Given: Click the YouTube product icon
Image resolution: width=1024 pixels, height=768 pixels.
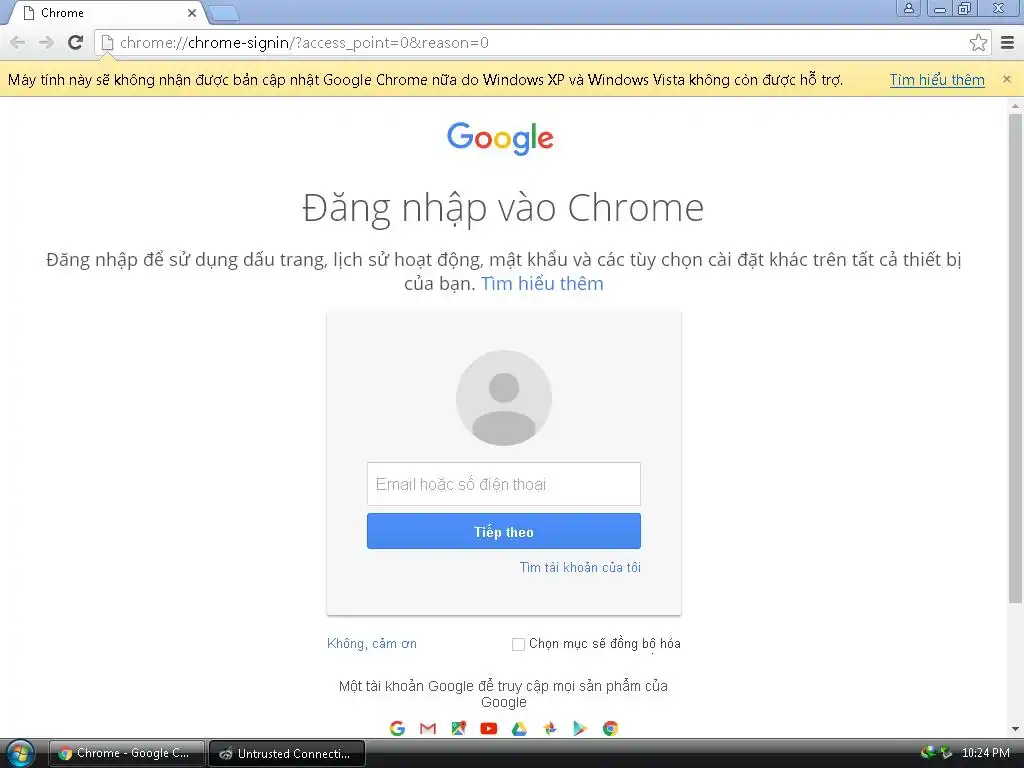Looking at the screenshot, I should [x=488, y=728].
